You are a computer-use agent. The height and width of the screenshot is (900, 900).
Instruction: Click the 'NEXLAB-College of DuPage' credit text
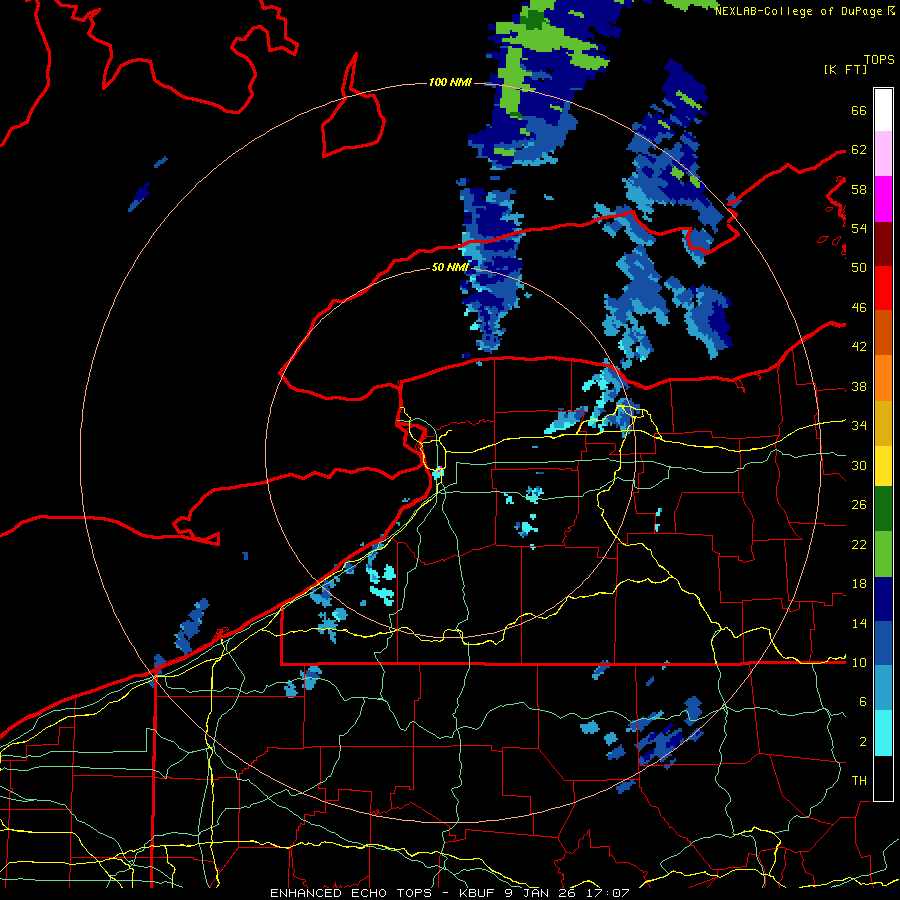[798, 11]
